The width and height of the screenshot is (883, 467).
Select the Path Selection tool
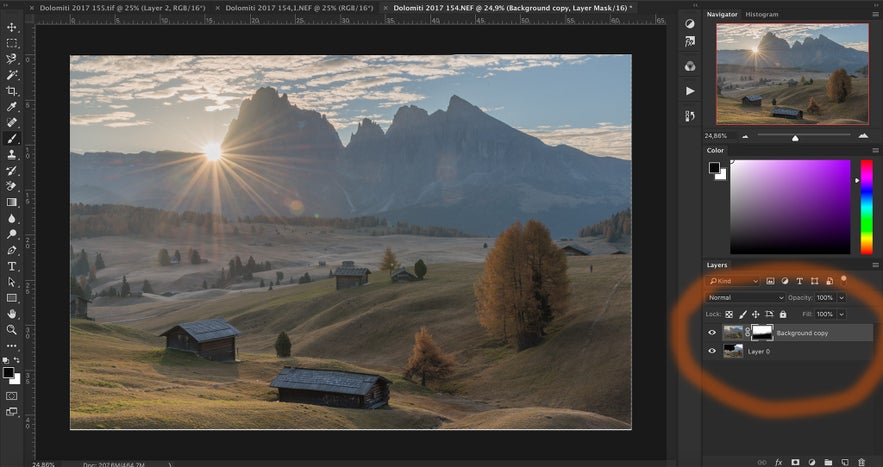(x=11, y=282)
